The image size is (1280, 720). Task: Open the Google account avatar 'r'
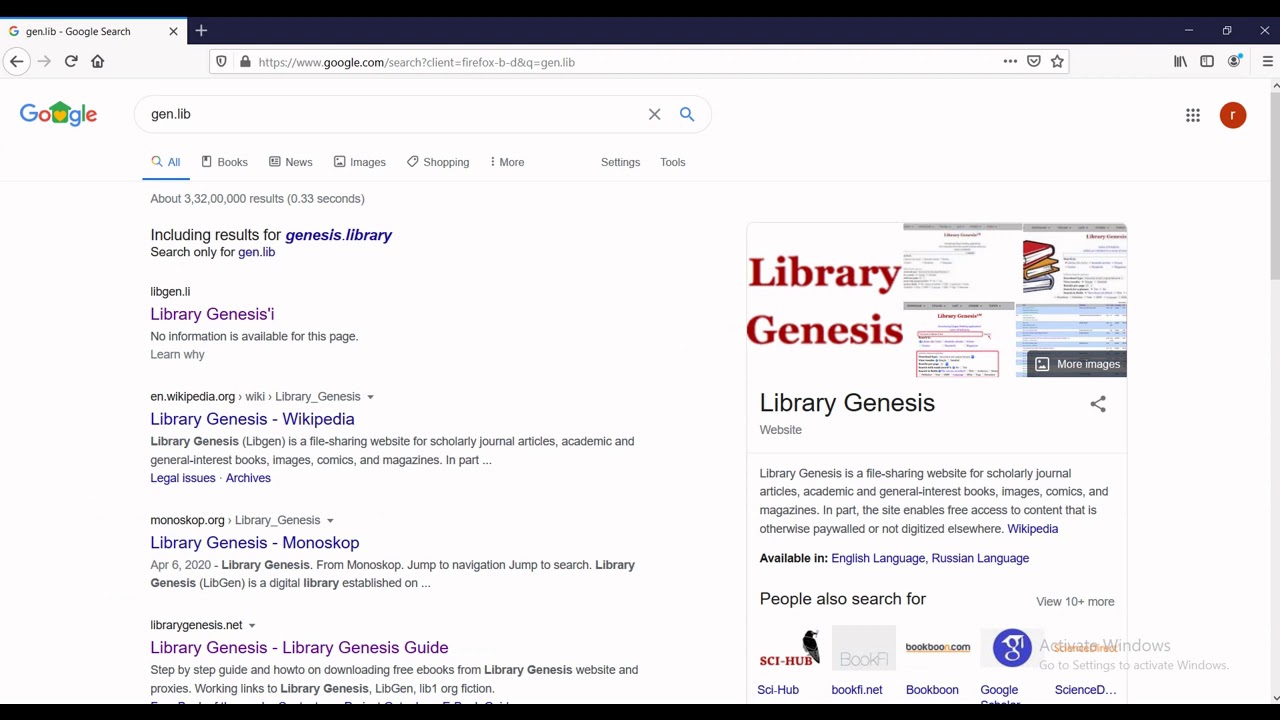coord(1233,115)
